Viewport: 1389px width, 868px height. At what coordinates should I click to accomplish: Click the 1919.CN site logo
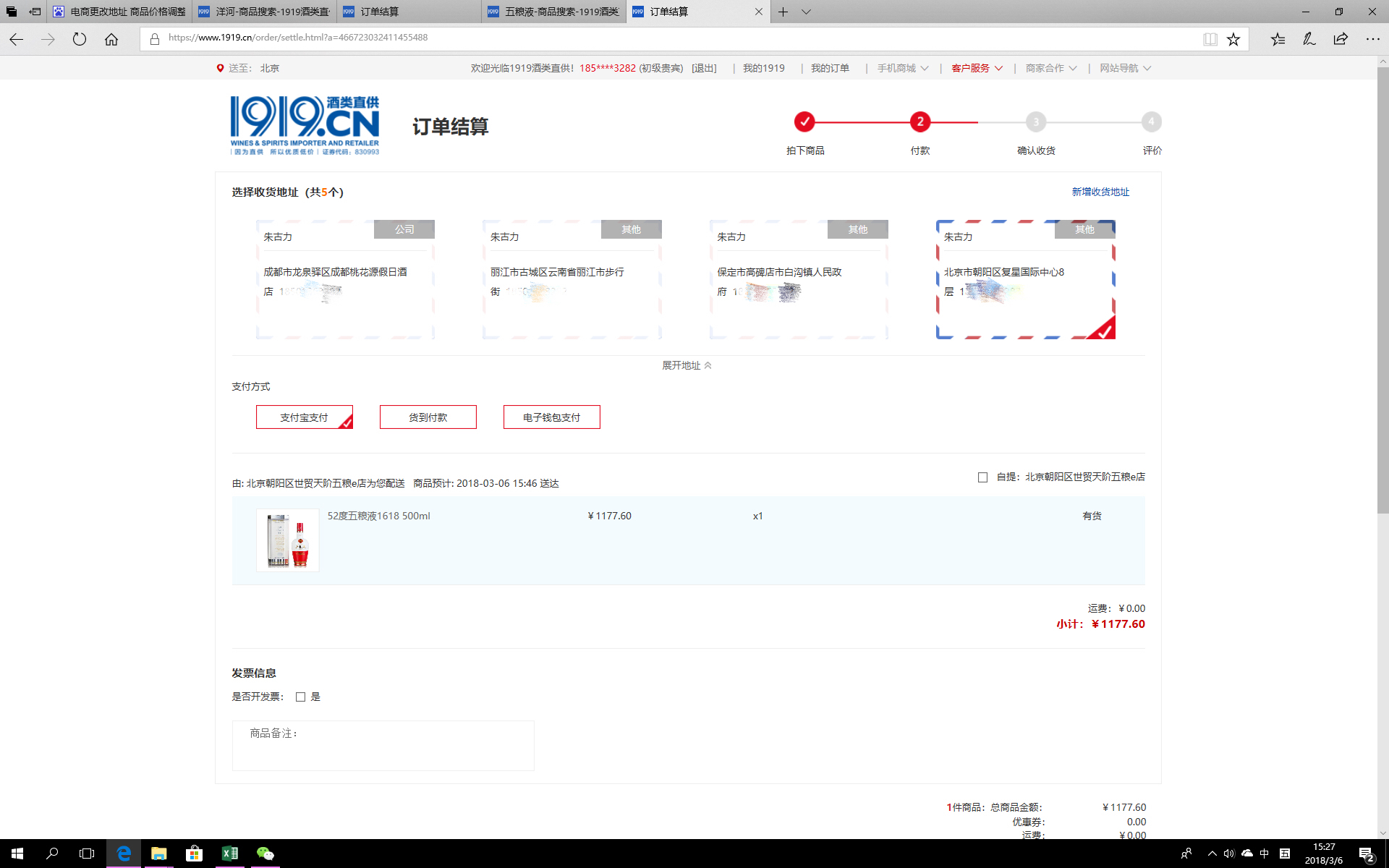[x=305, y=125]
